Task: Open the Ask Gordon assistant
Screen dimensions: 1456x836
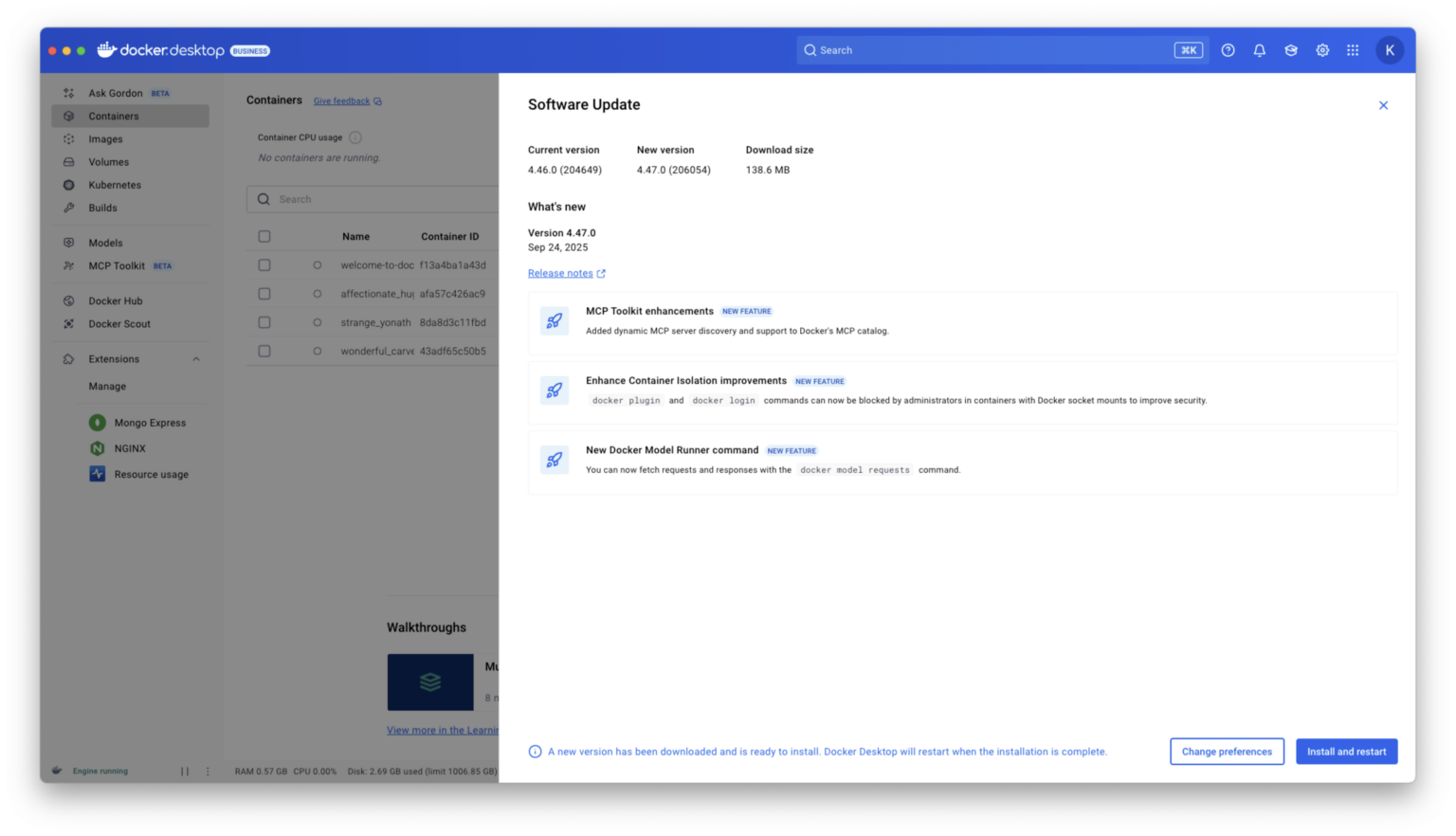Action: [114, 92]
